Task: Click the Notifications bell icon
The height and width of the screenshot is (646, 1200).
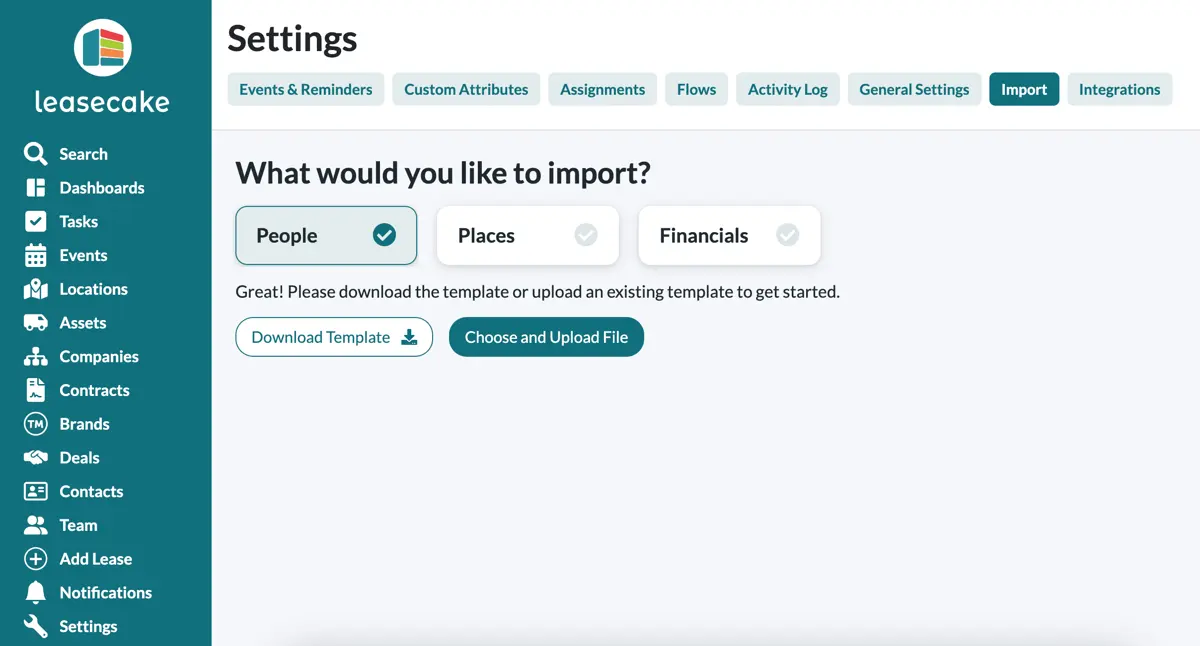Action: coord(36,593)
